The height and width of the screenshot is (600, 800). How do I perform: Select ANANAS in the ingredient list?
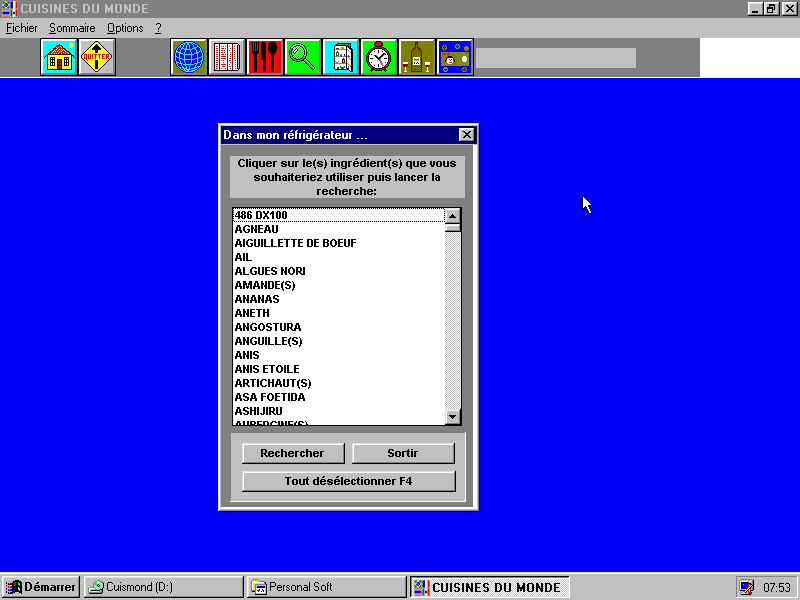[x=257, y=299]
